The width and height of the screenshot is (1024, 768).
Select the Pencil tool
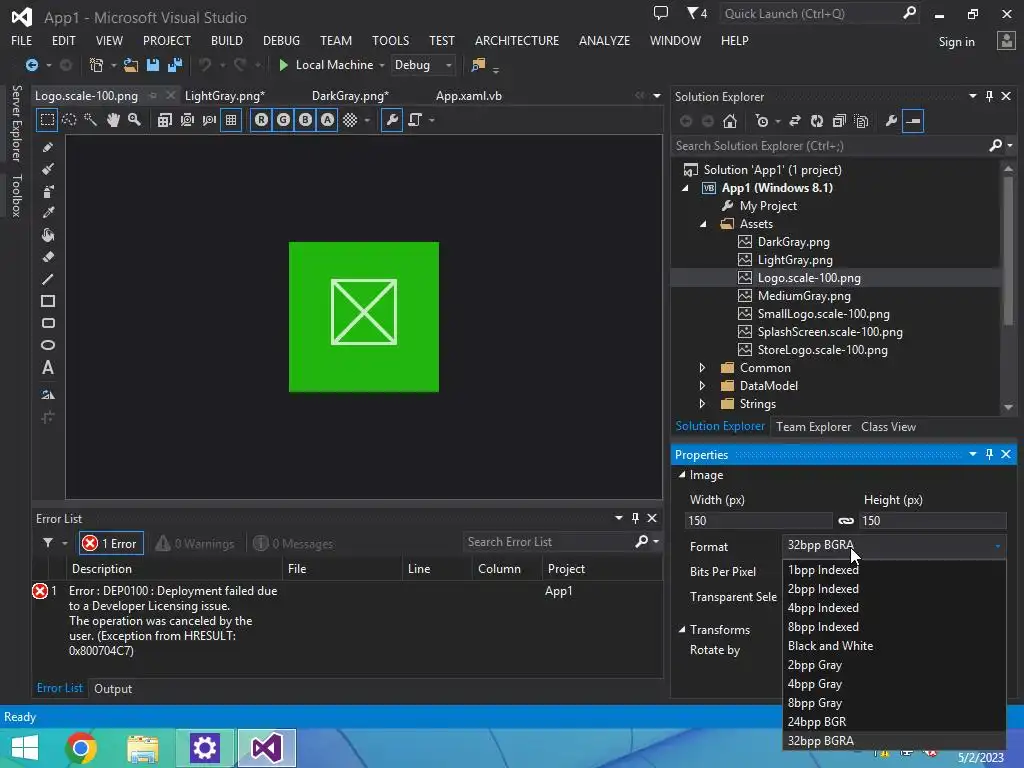point(48,148)
